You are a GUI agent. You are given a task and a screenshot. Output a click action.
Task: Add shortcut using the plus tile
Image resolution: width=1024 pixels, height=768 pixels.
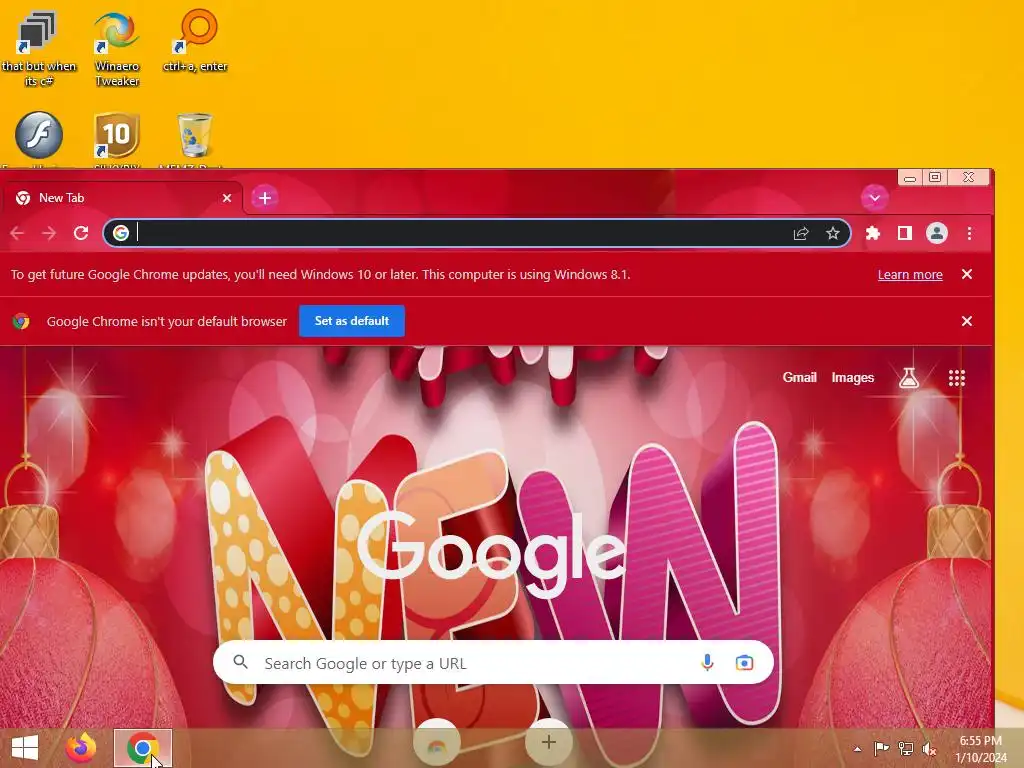pos(549,742)
